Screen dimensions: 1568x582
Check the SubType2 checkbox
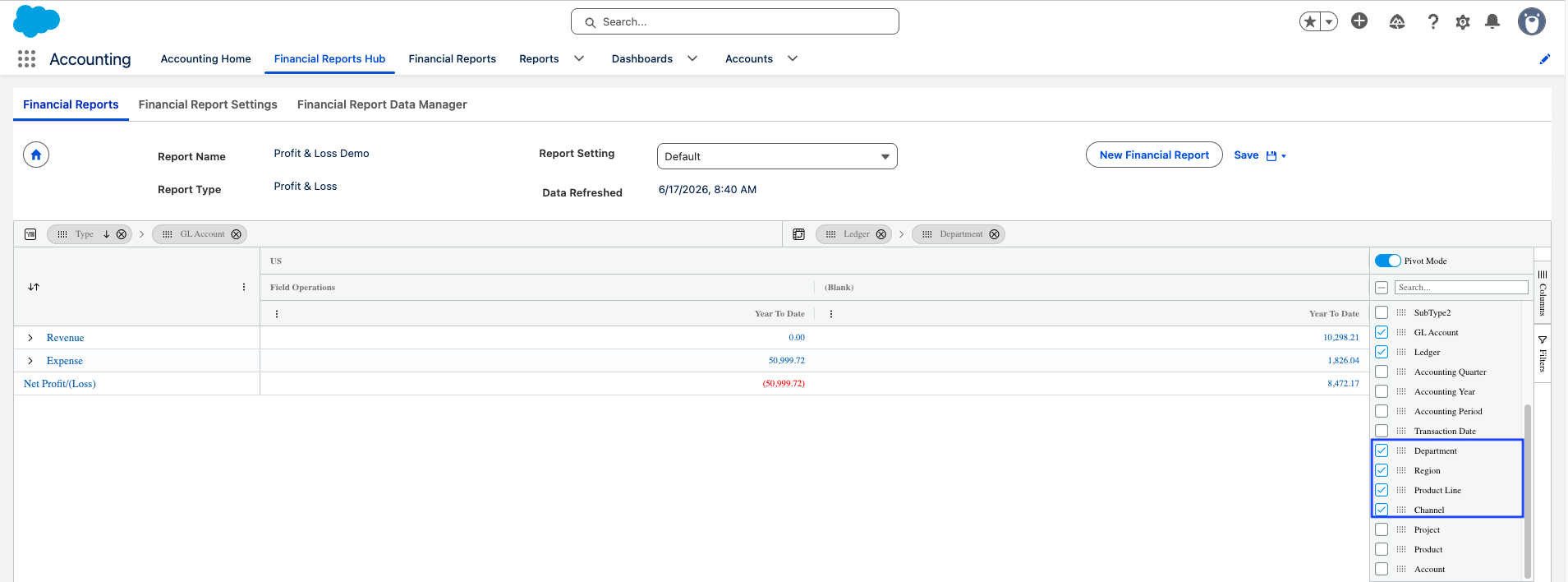[x=1382, y=312]
